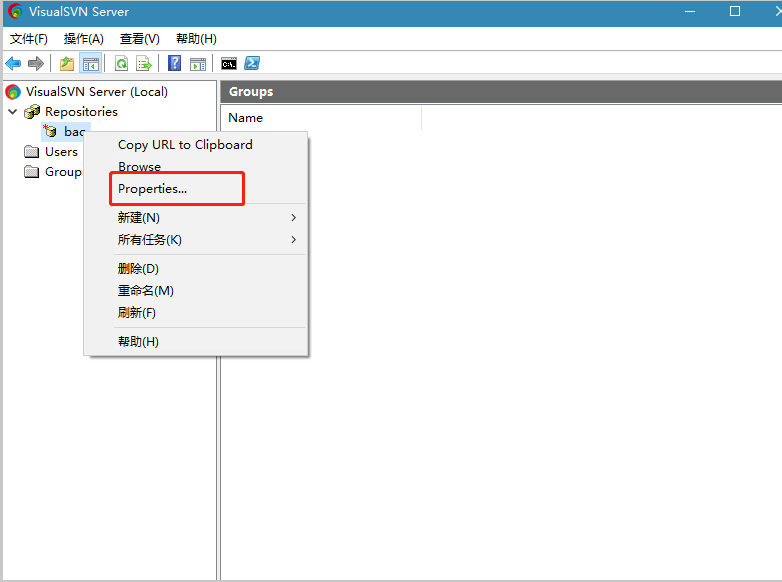The height and width of the screenshot is (582, 782).
Task: Select VisualSVN Server (Local) tree label
Action: pos(97,92)
